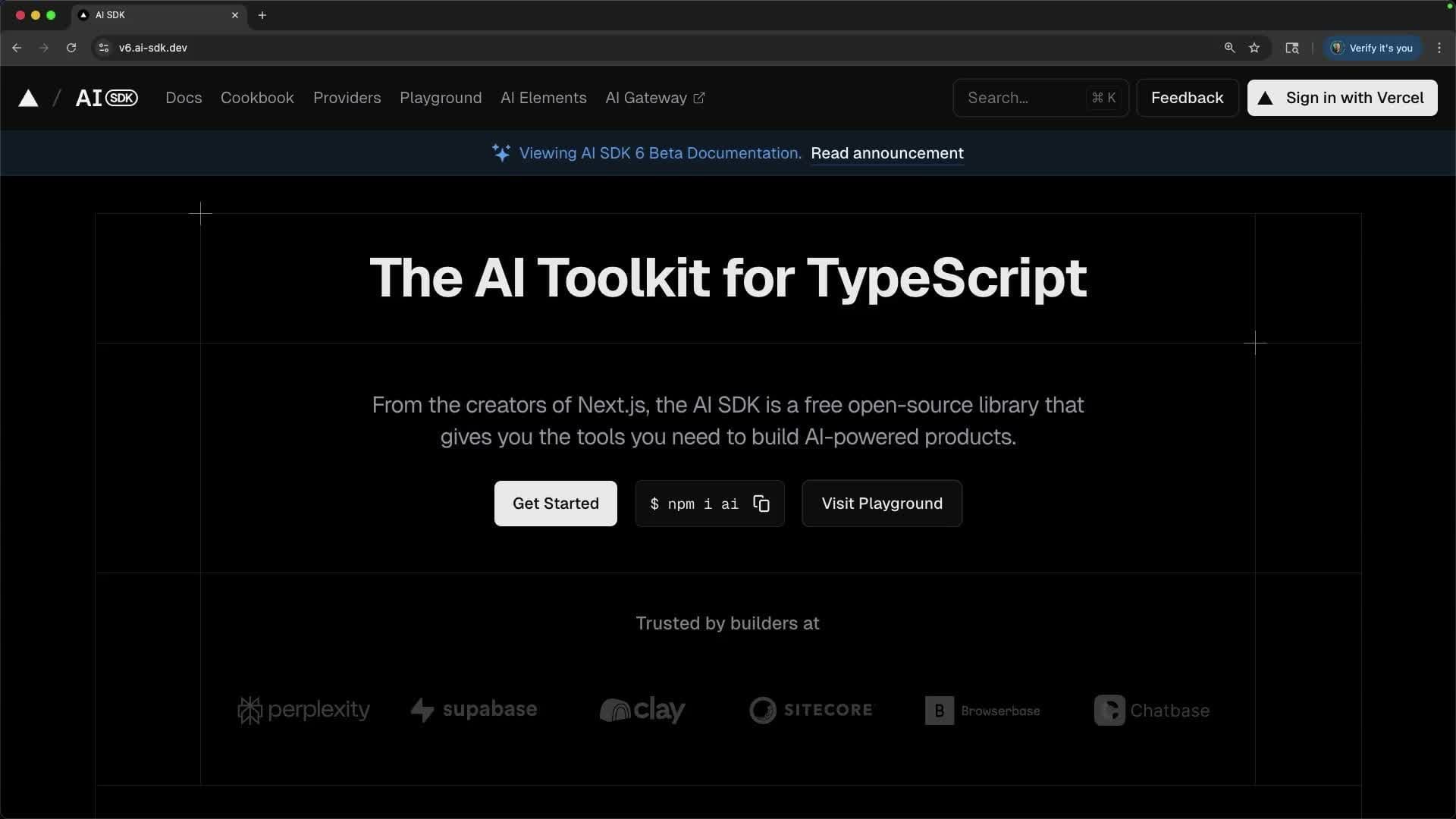Select the AI SDK browser tab
The image size is (1456, 819).
[159, 15]
